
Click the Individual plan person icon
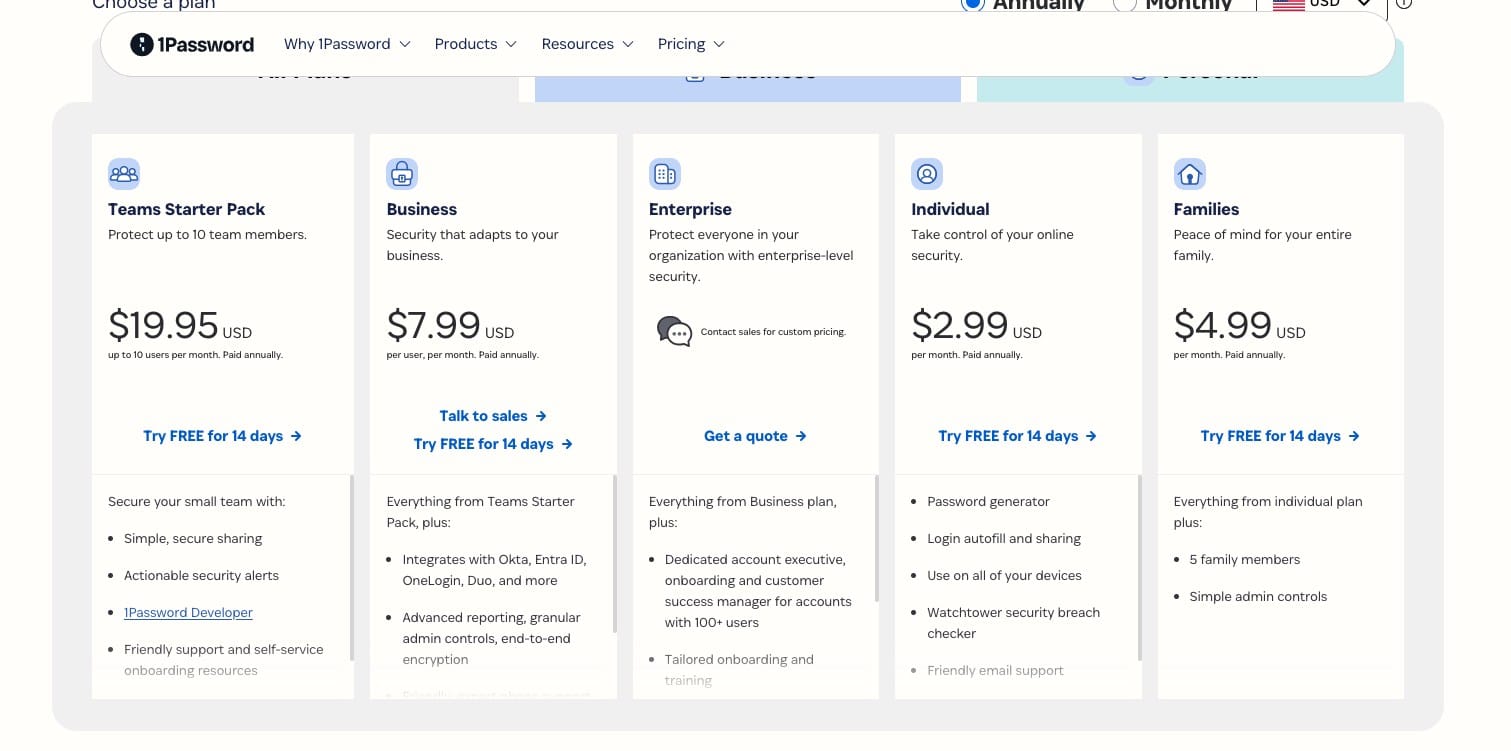[x=927, y=173]
